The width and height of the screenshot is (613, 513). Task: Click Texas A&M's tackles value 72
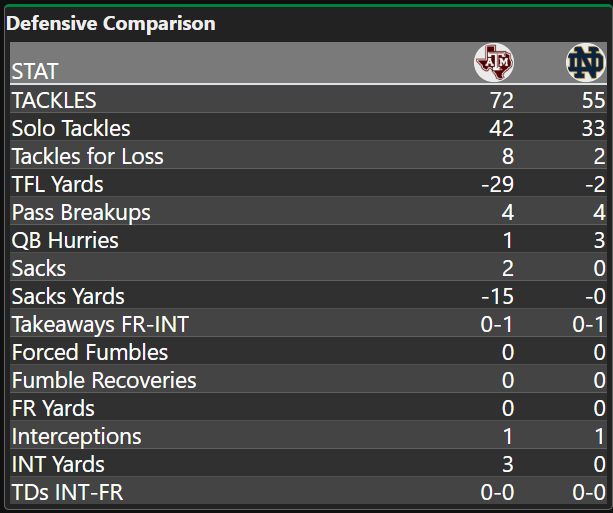(x=501, y=100)
